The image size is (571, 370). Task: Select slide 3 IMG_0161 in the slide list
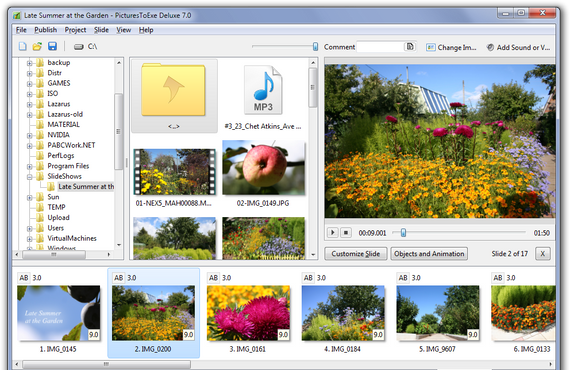248,313
